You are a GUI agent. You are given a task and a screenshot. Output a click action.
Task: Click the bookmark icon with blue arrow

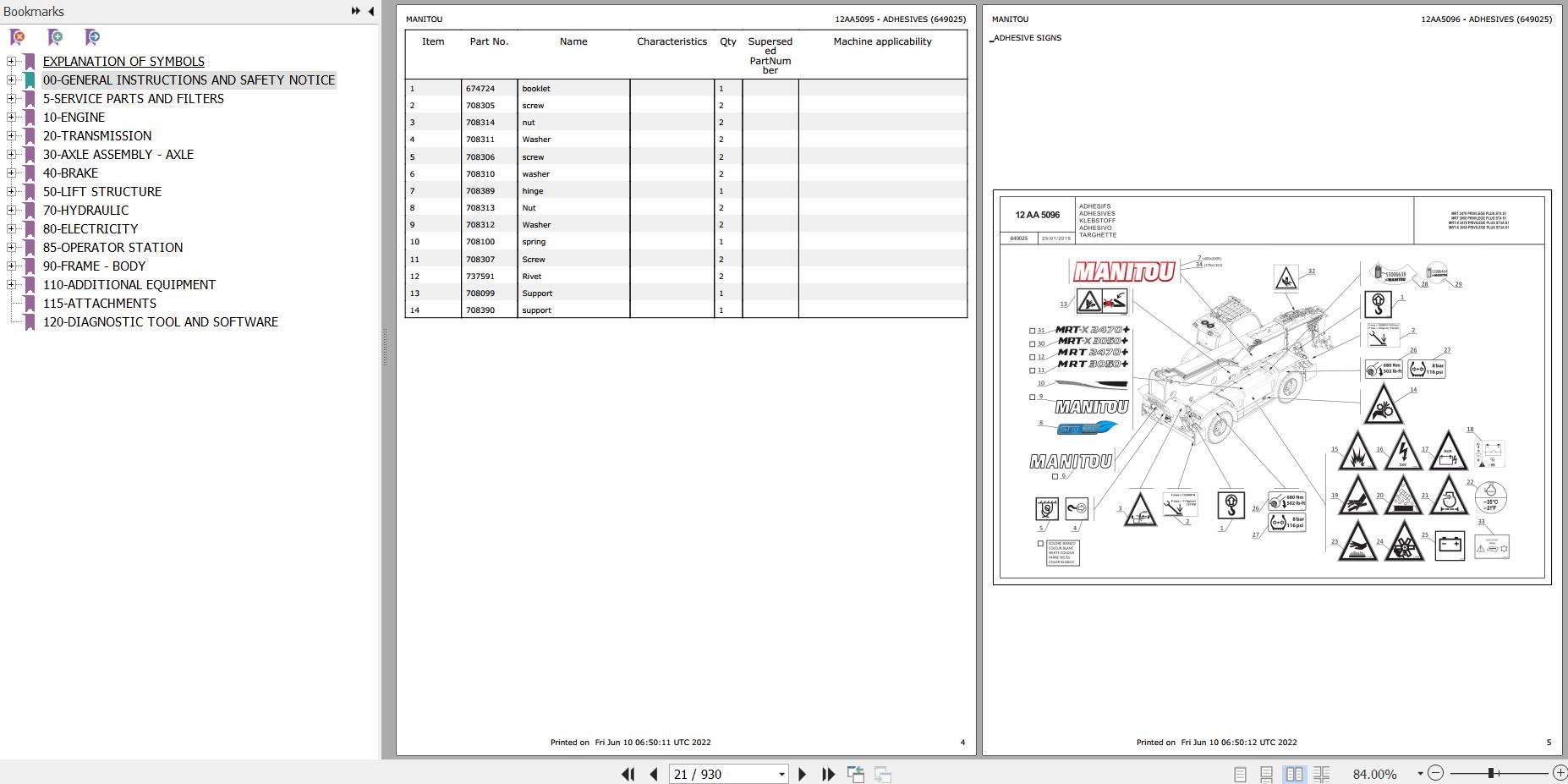click(92, 37)
